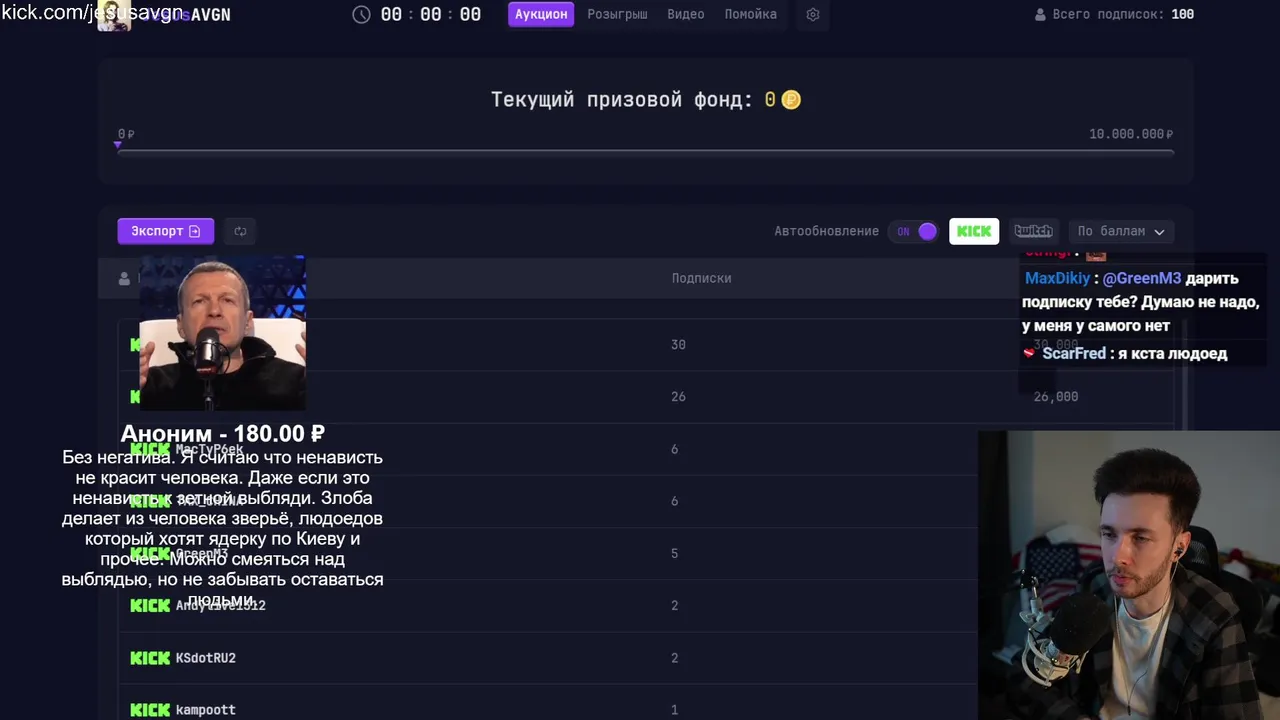1280x720 pixels.
Task: Click the prize fund progress bar
Action: (x=645, y=152)
